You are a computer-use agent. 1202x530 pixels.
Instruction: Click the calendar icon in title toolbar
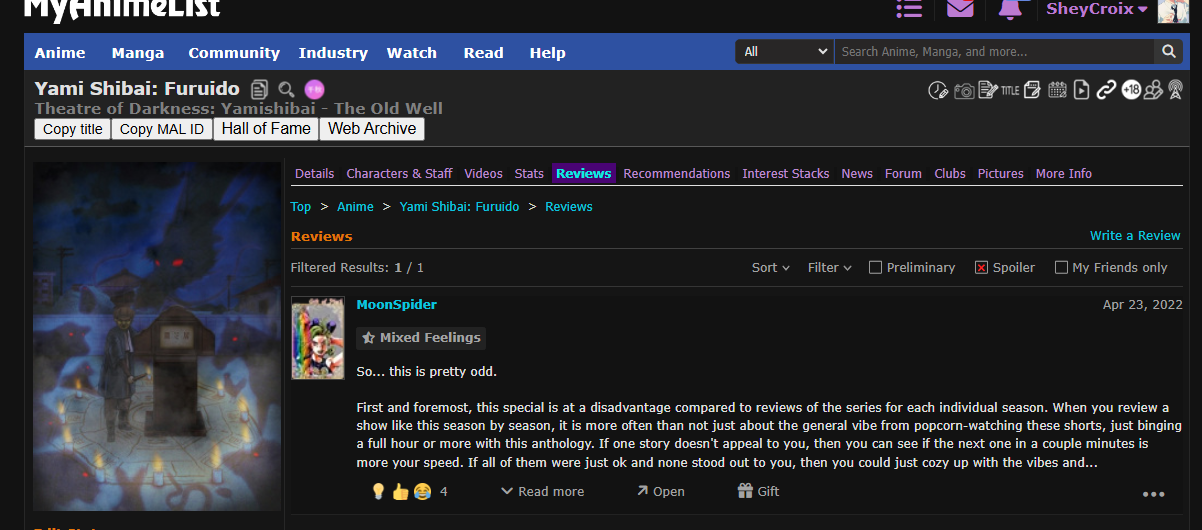coord(1058,91)
